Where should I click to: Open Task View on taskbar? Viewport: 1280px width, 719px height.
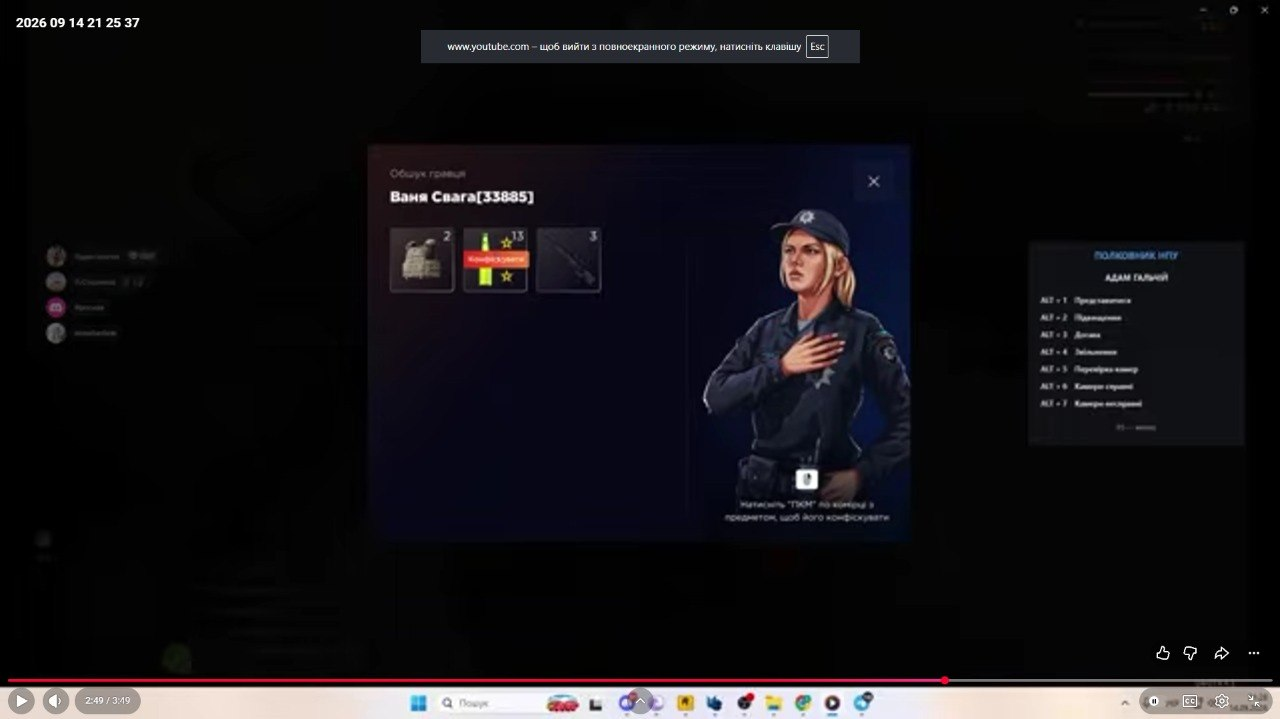pyautogui.click(x=596, y=703)
